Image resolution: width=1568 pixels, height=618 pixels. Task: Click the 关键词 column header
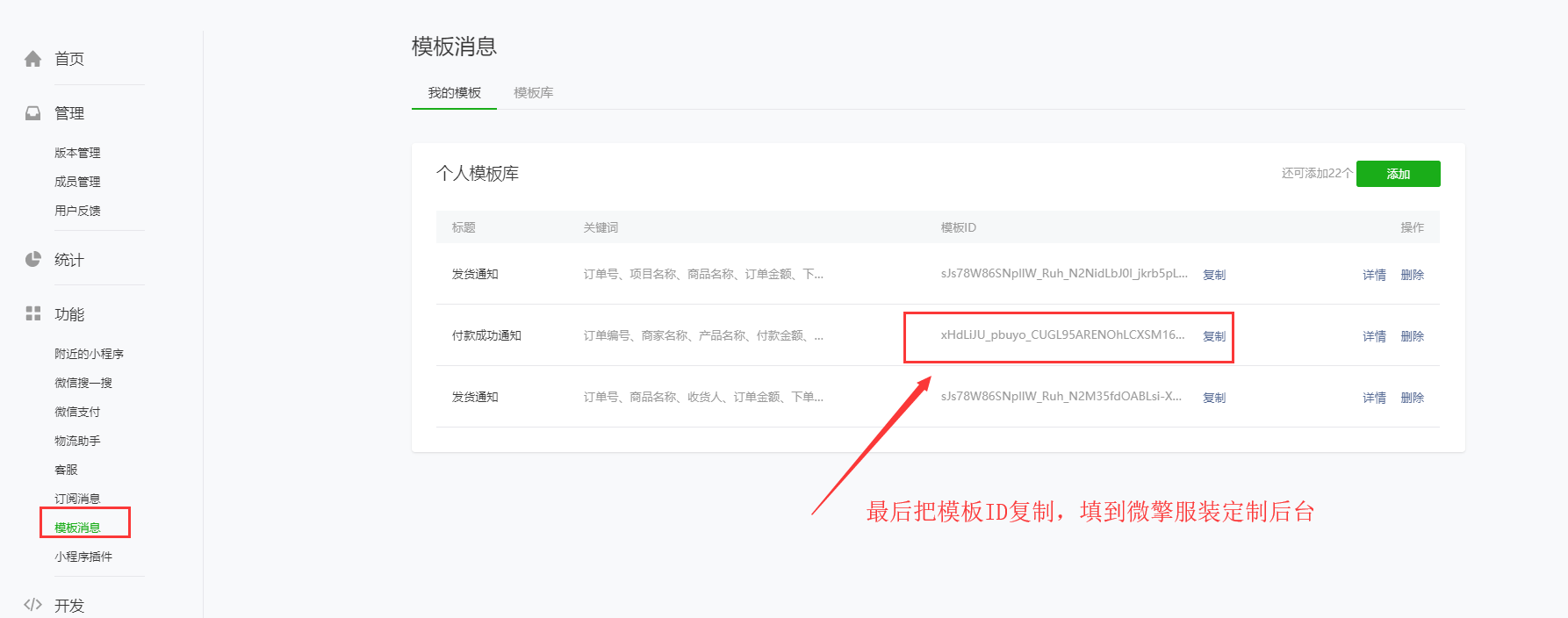point(601,227)
